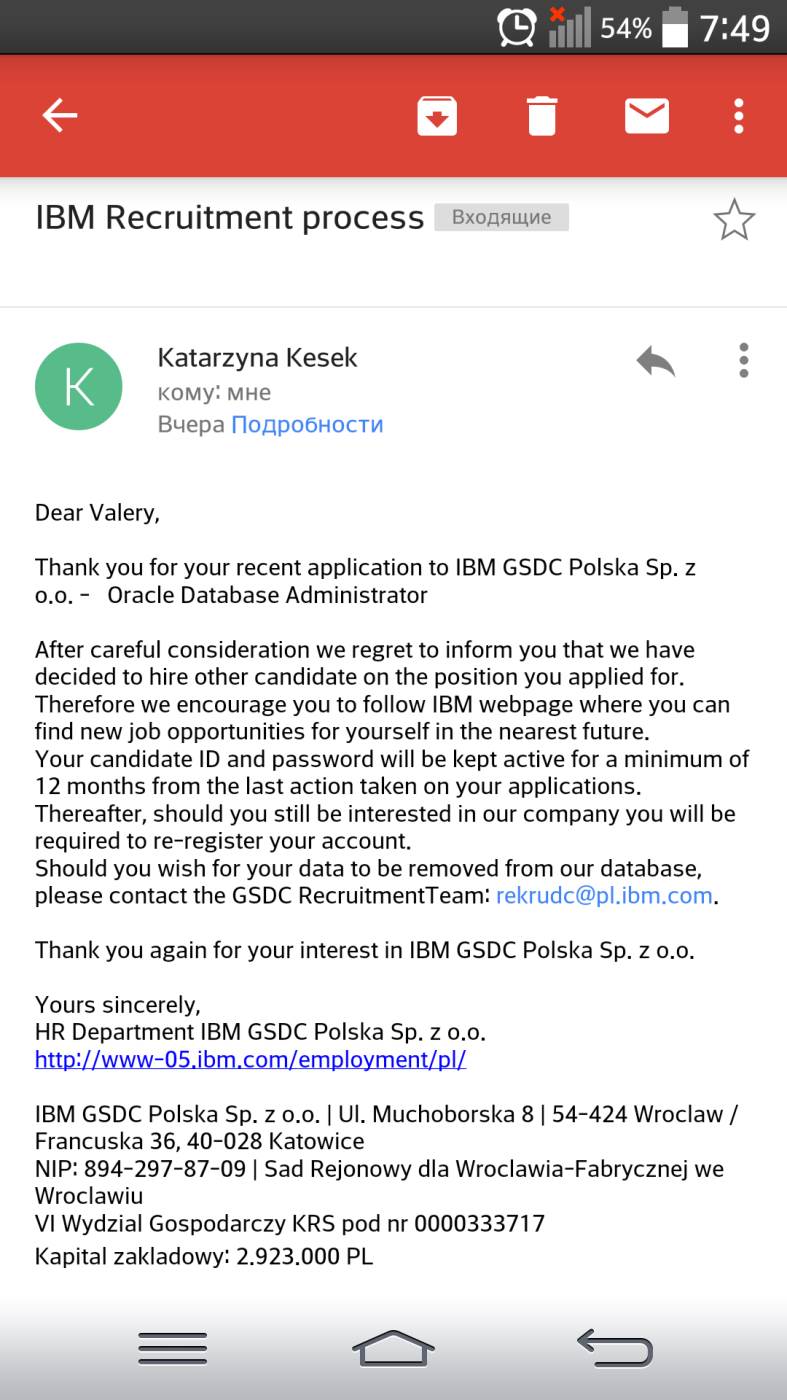Open the top toolbar overflow menu
787x1400 pixels.
click(x=738, y=116)
